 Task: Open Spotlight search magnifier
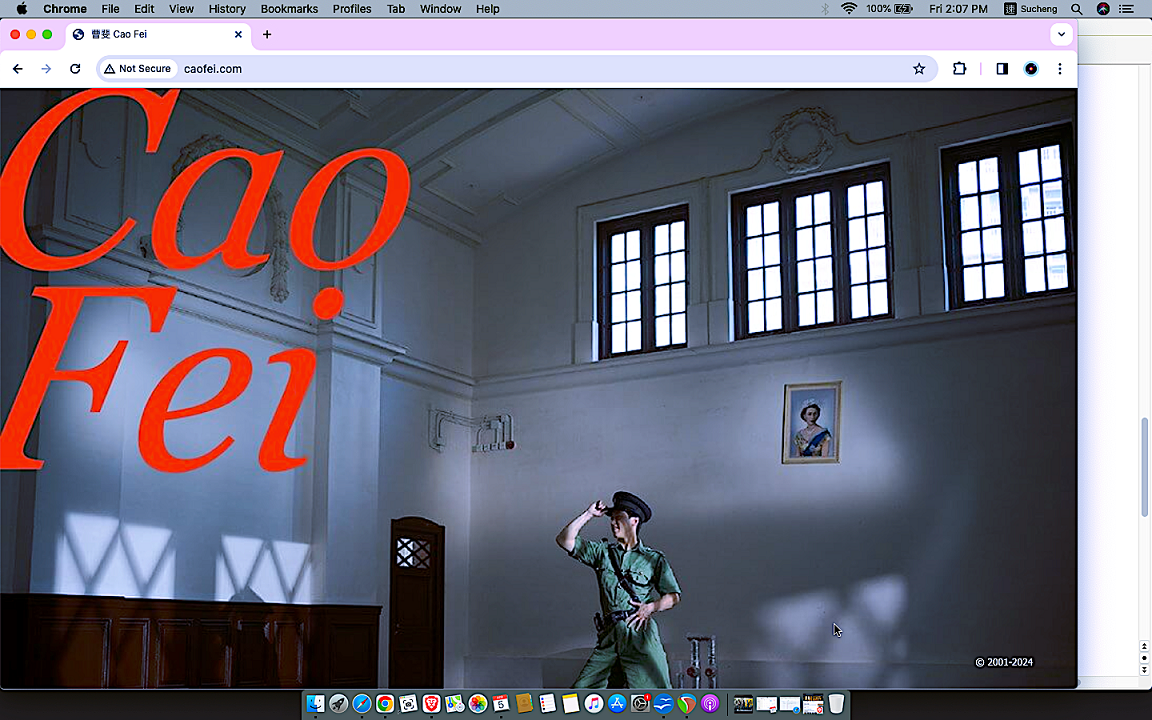pyautogui.click(x=1076, y=9)
